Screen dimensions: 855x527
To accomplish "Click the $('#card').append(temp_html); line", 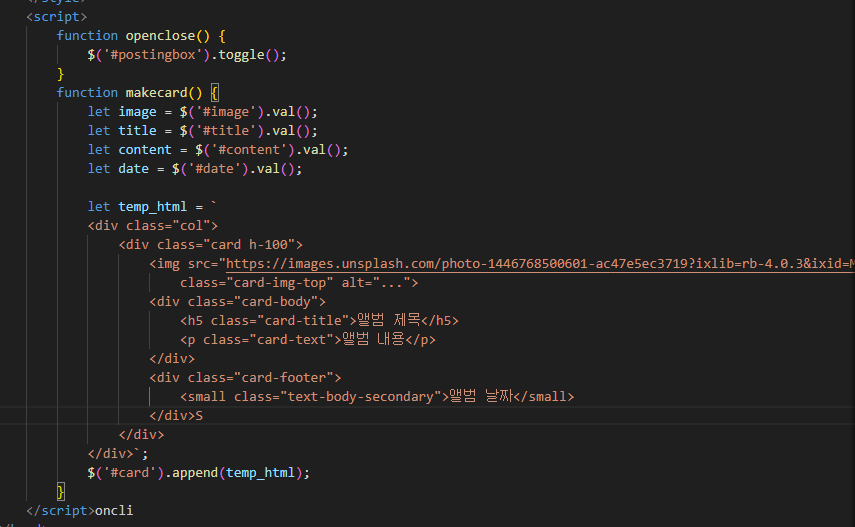I will coord(198,473).
